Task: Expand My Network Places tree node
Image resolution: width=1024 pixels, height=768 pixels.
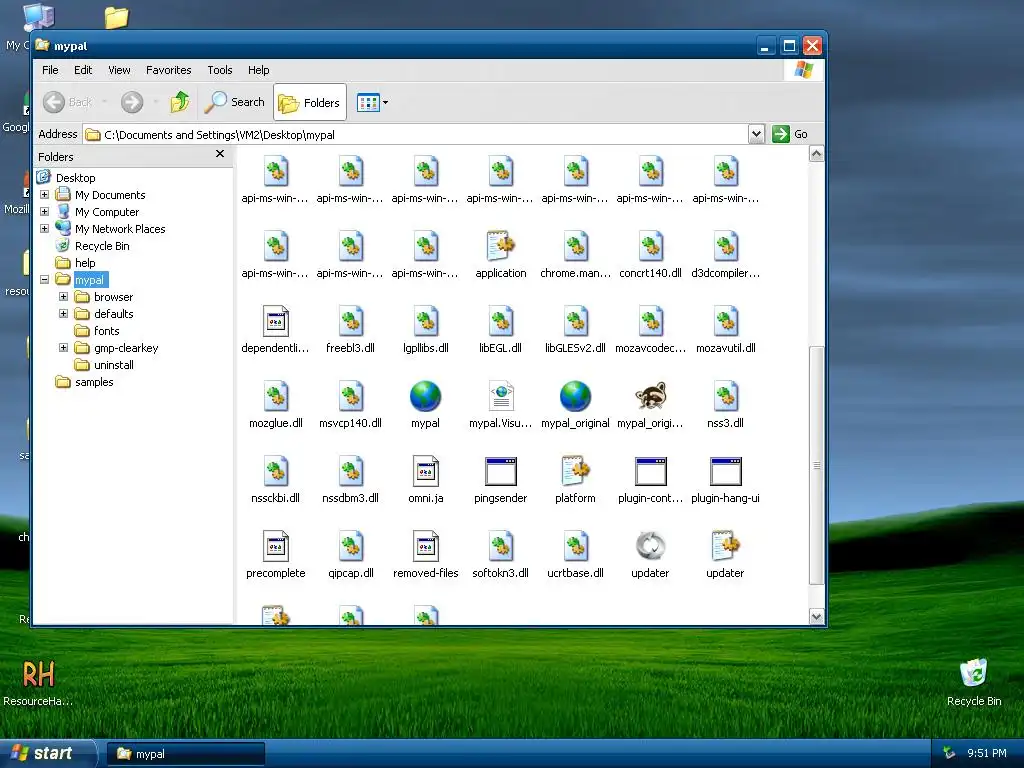Action: coord(44,229)
